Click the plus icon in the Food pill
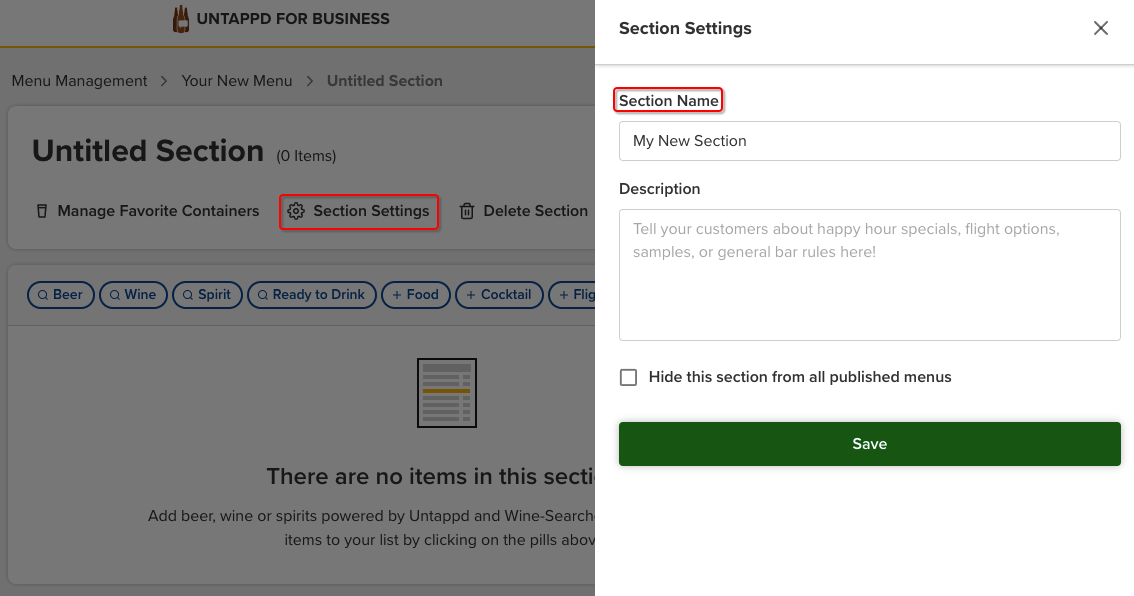The width and height of the screenshot is (1134, 596). [398, 294]
